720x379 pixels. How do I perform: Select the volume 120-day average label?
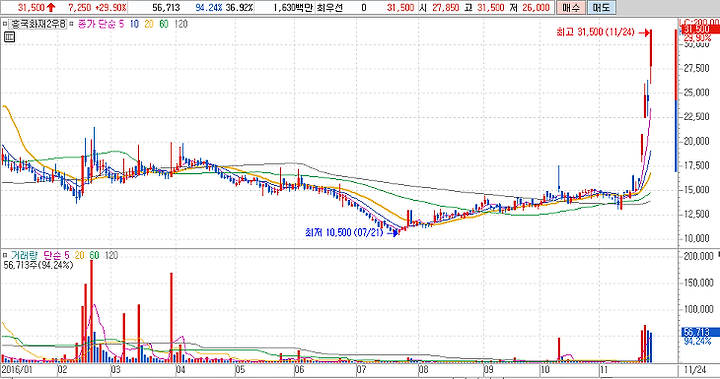(x=111, y=255)
